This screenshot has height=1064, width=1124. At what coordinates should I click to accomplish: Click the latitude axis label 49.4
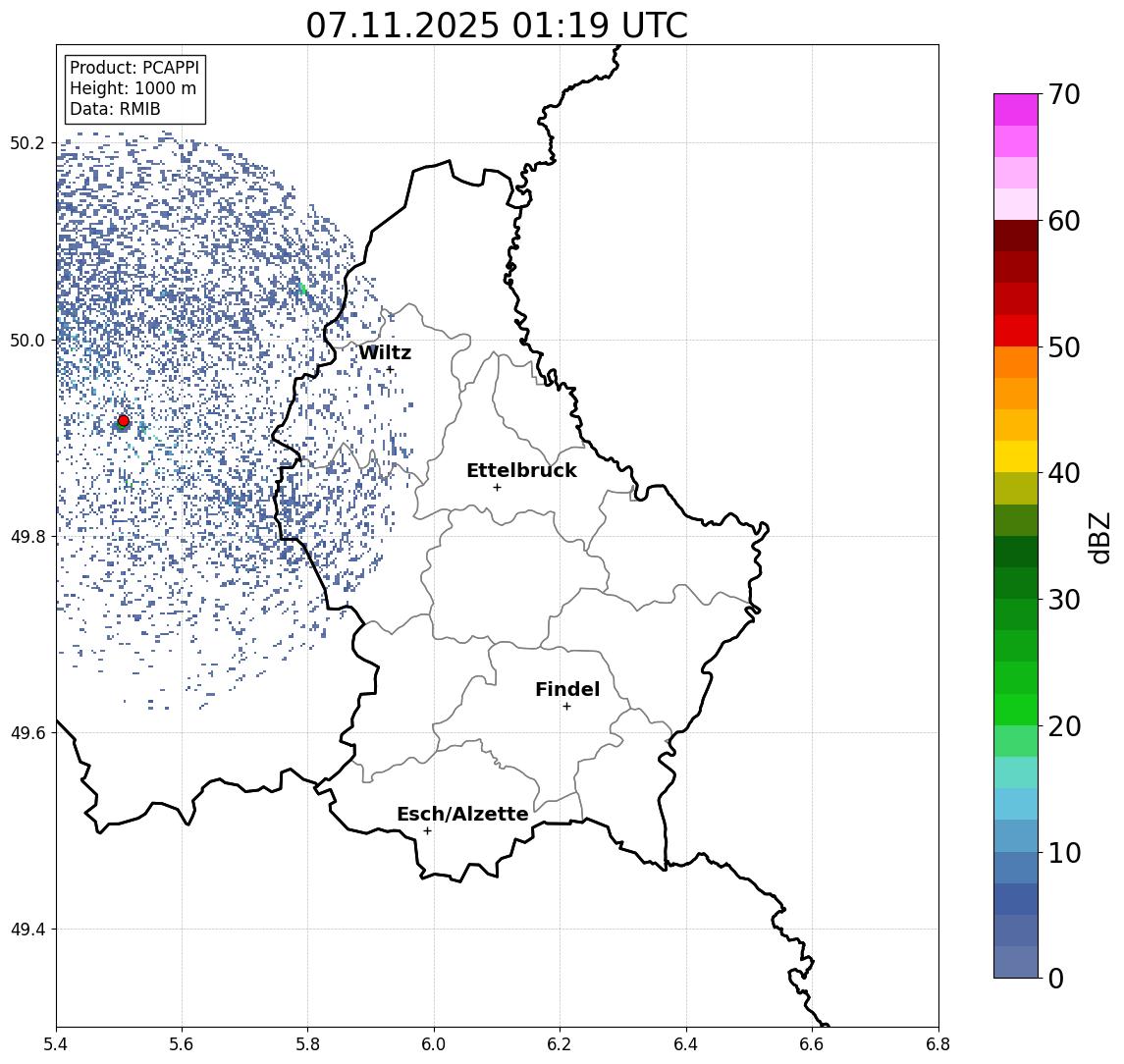pos(27,930)
